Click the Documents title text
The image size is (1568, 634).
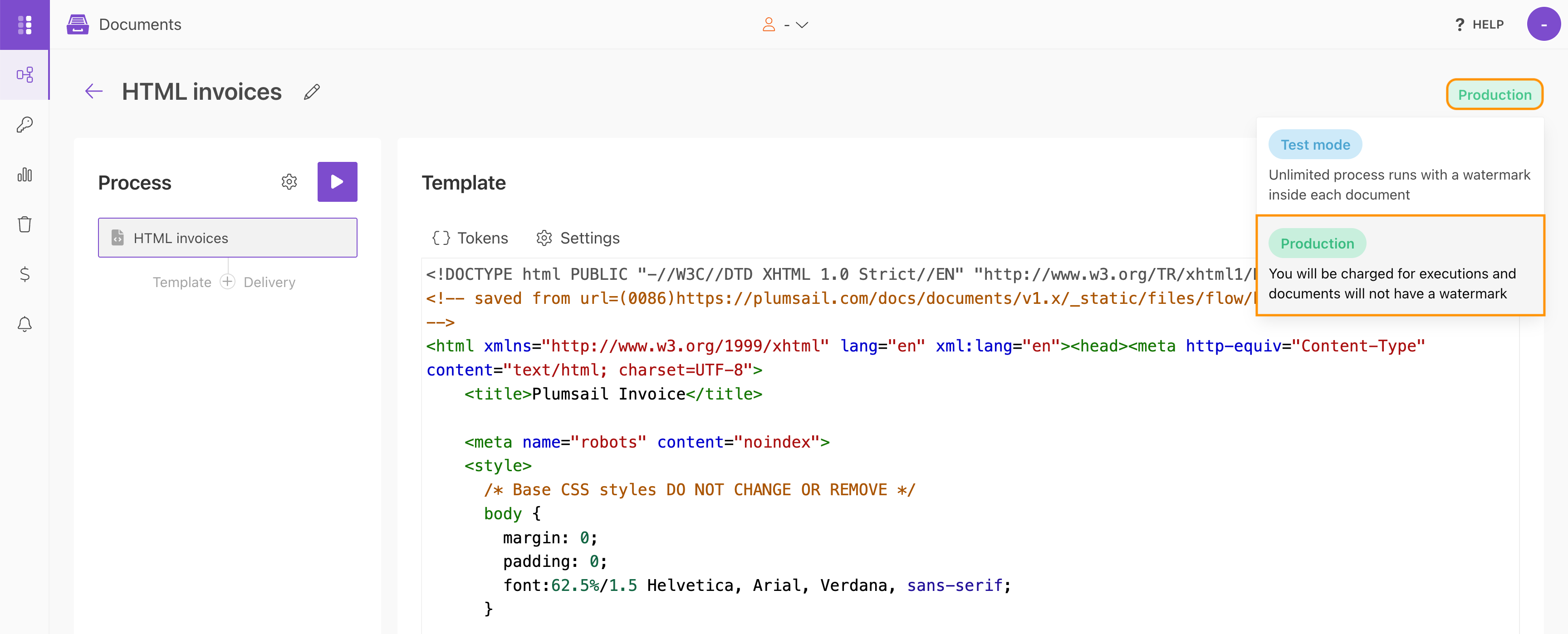pyautogui.click(x=140, y=24)
